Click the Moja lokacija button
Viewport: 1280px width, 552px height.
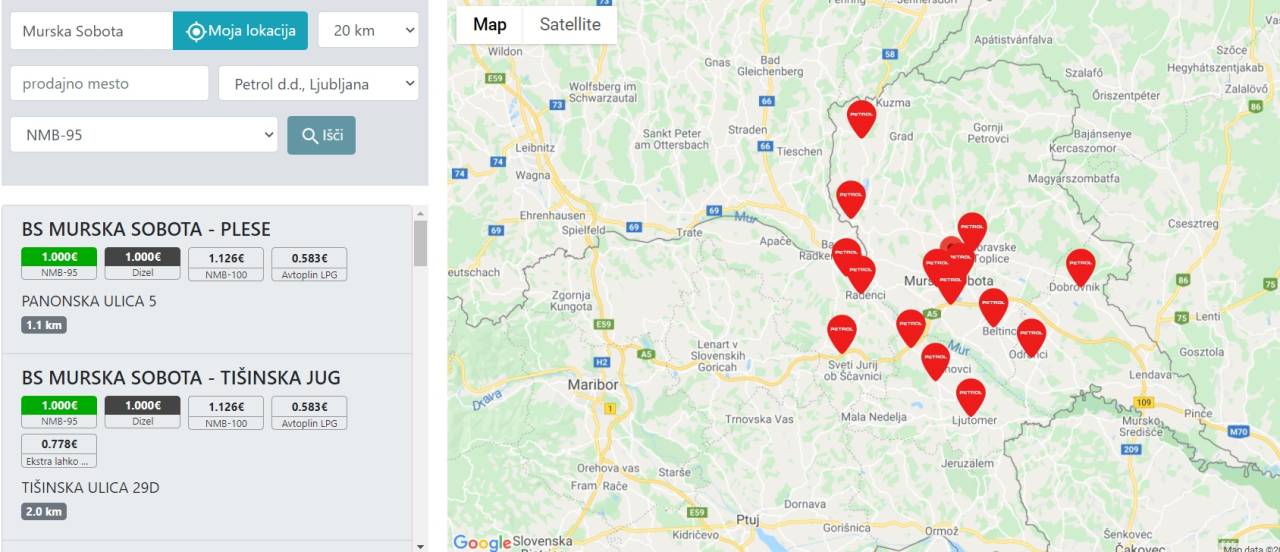tap(240, 30)
